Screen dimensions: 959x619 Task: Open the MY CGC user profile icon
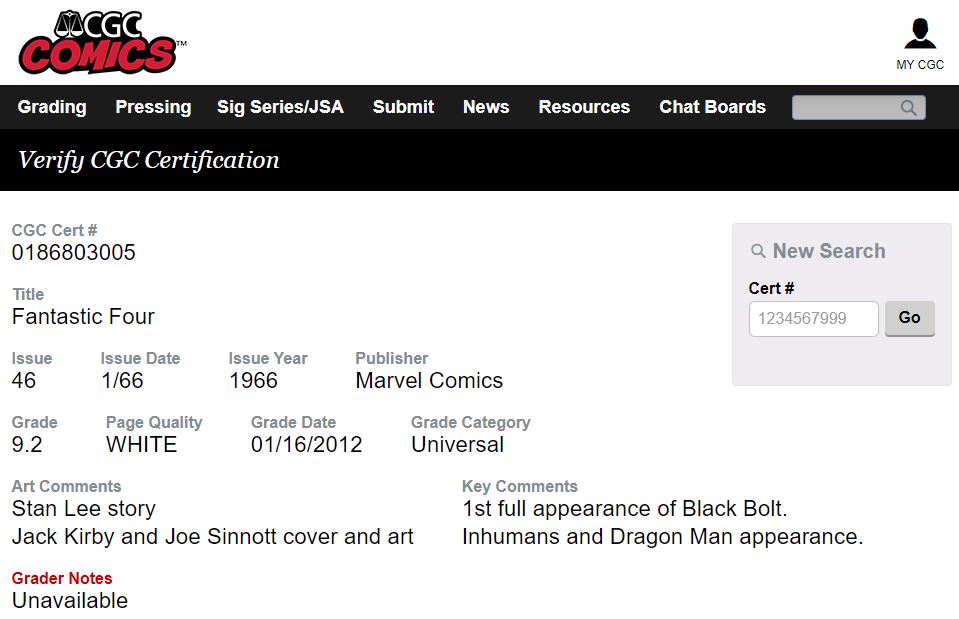pos(920,34)
